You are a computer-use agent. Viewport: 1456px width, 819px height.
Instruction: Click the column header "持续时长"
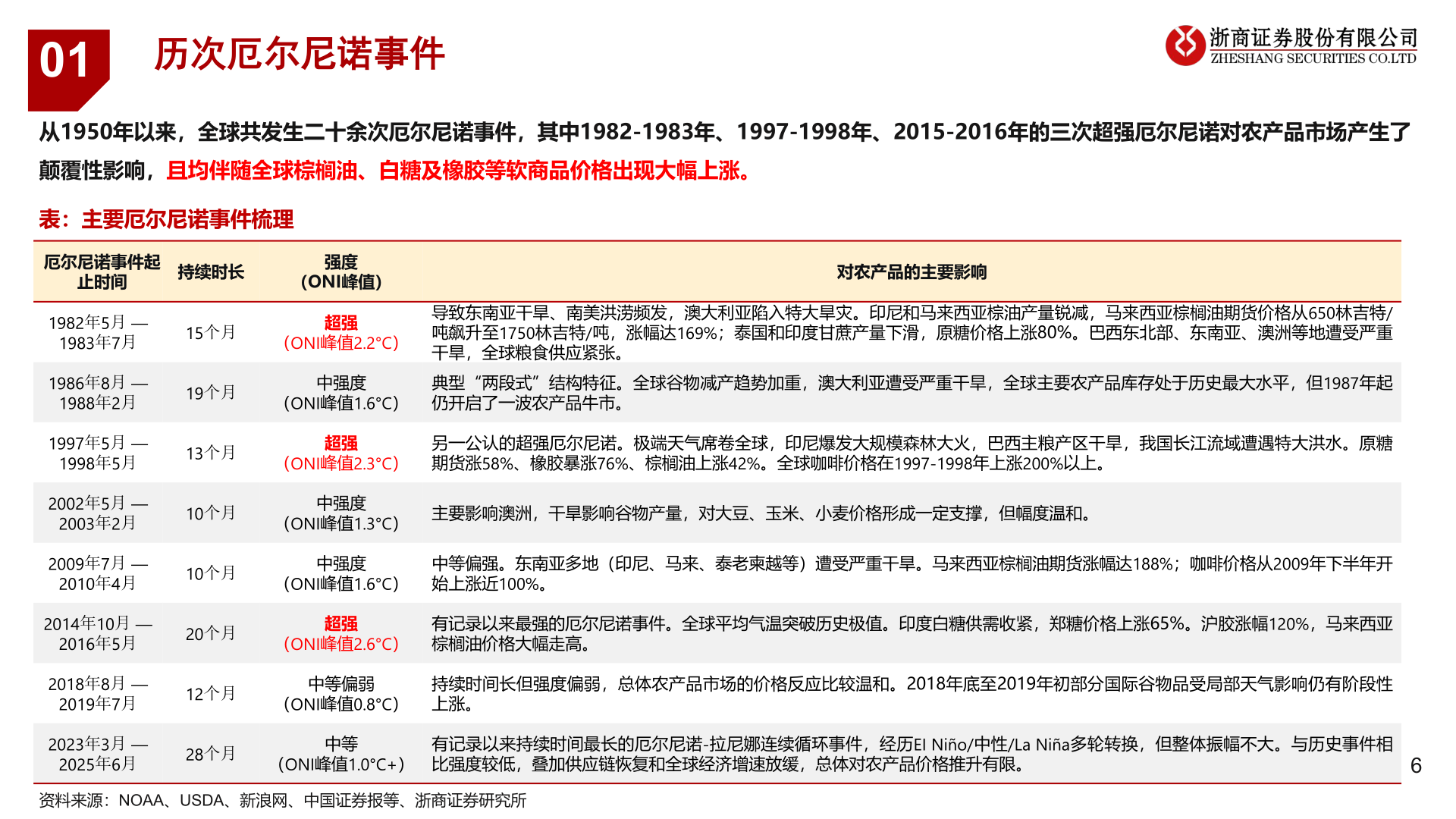(211, 271)
